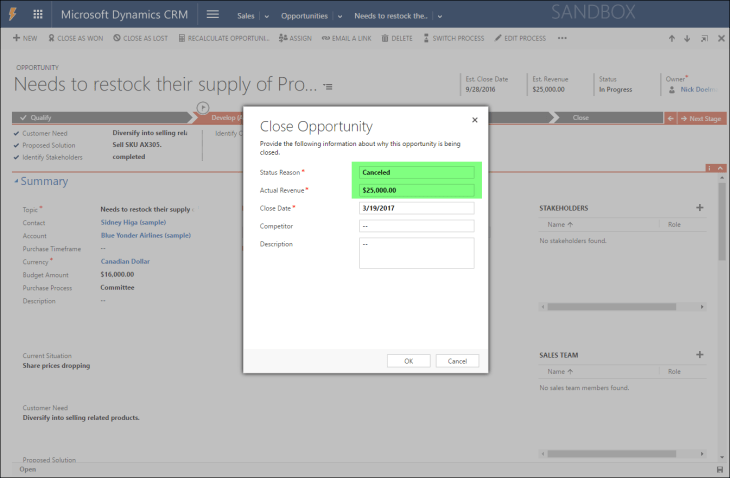The image size is (730, 478).
Task: Click the Delete trash icon in command bar
Action: [395, 38]
